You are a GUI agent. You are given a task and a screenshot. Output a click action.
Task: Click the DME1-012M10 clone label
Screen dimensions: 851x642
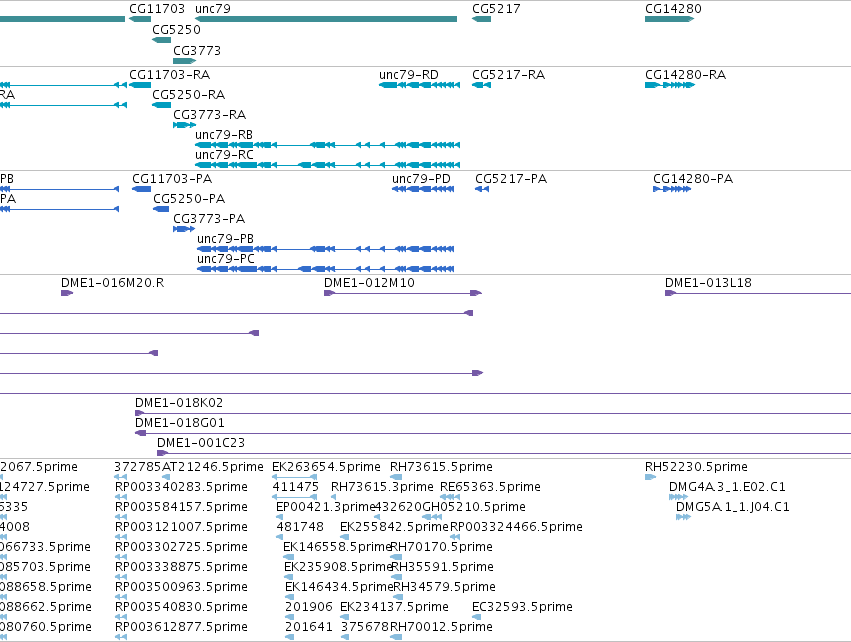[x=369, y=283]
